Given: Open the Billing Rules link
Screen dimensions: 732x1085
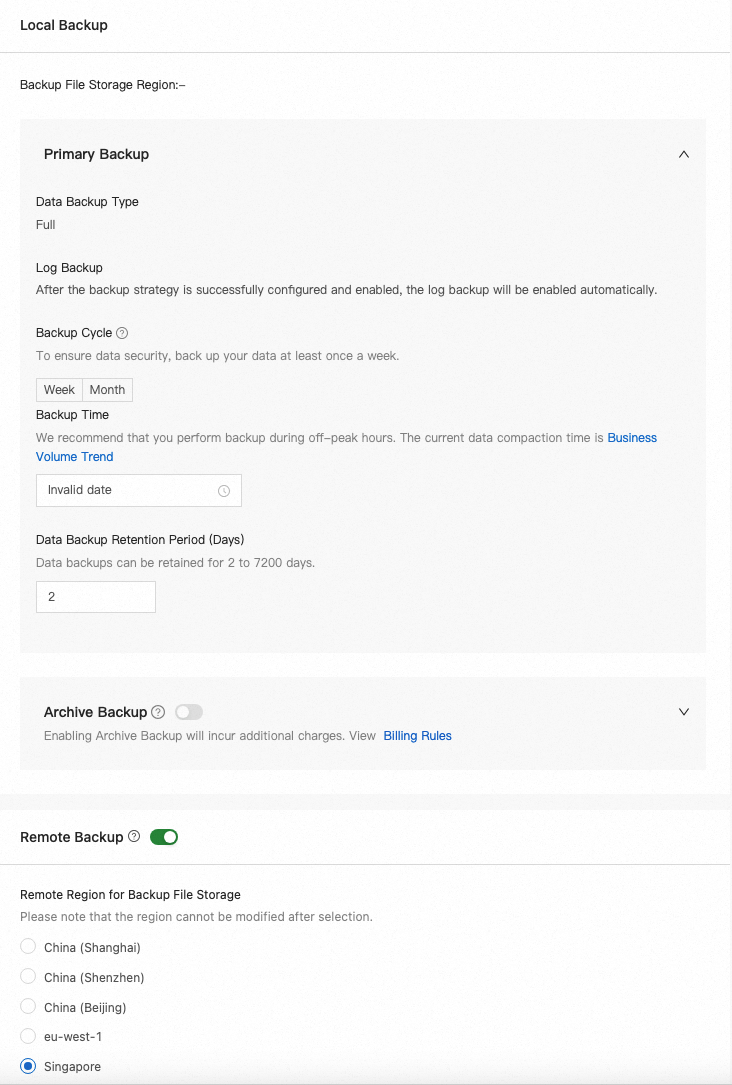Looking at the screenshot, I should (418, 736).
